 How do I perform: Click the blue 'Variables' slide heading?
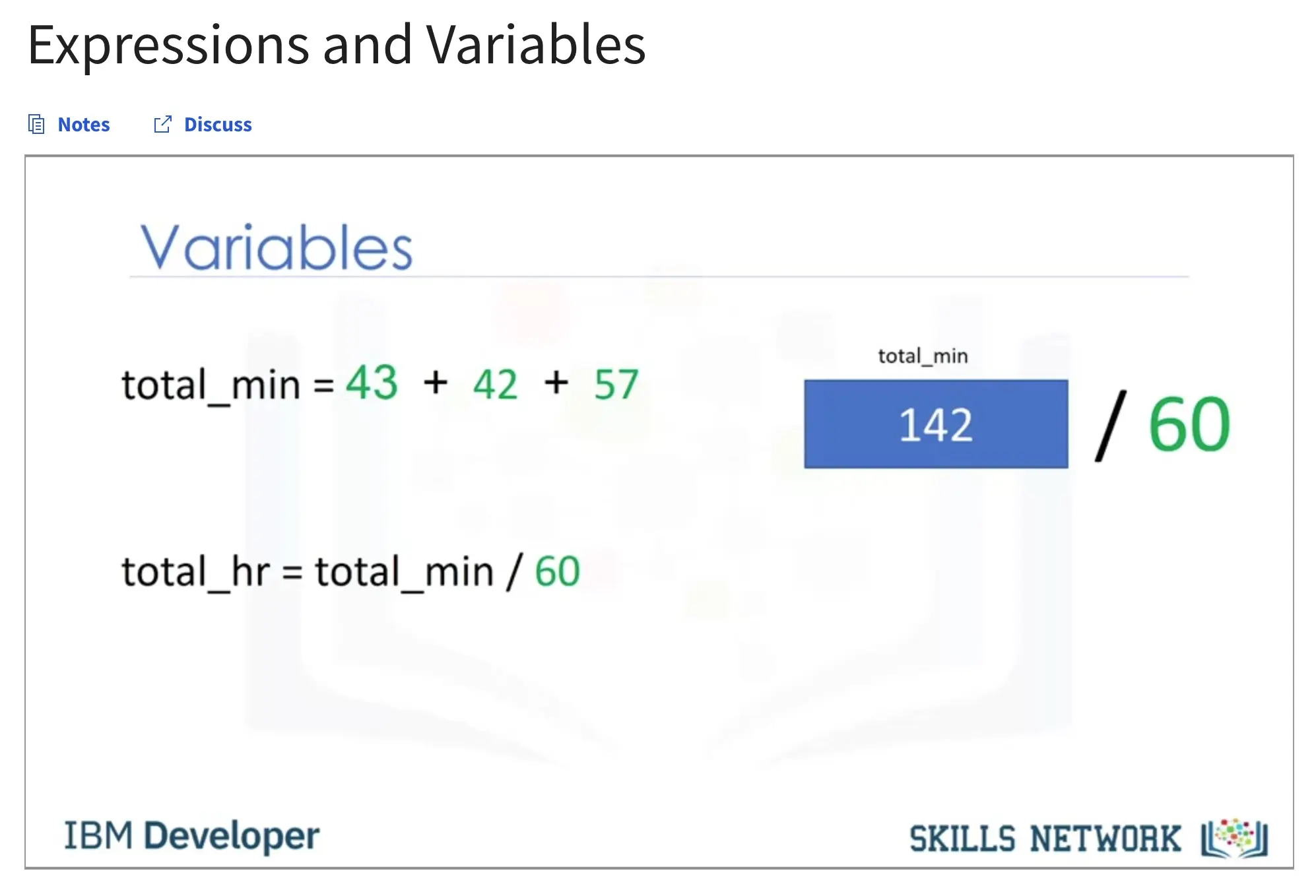tap(277, 247)
